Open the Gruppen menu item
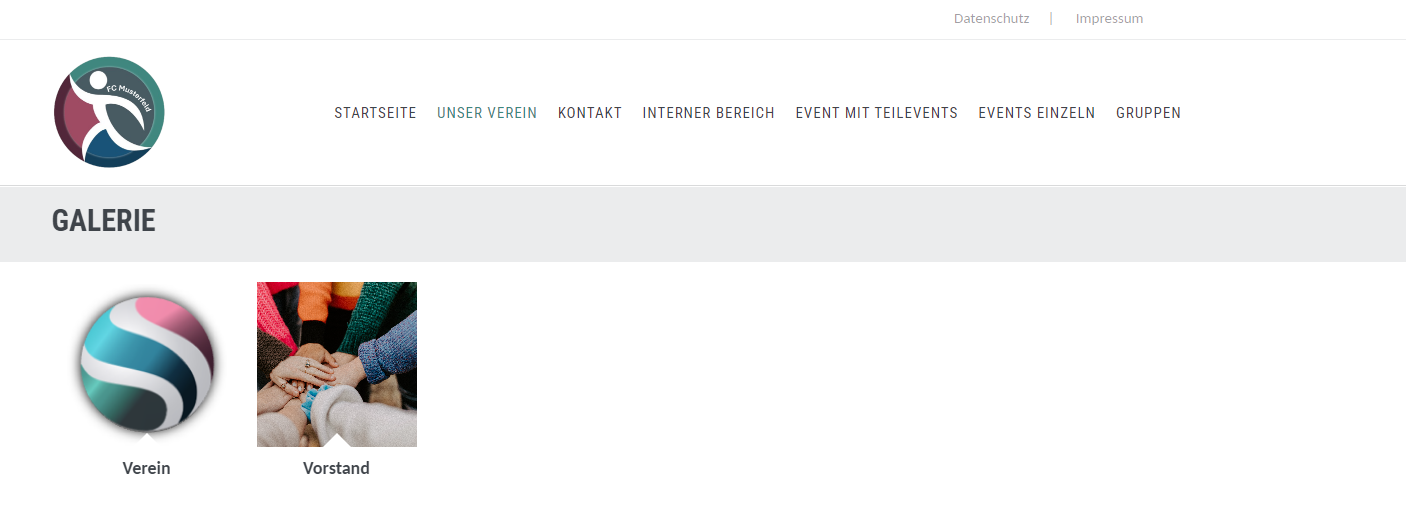Viewport: 1406px width, 530px height. pos(1148,113)
